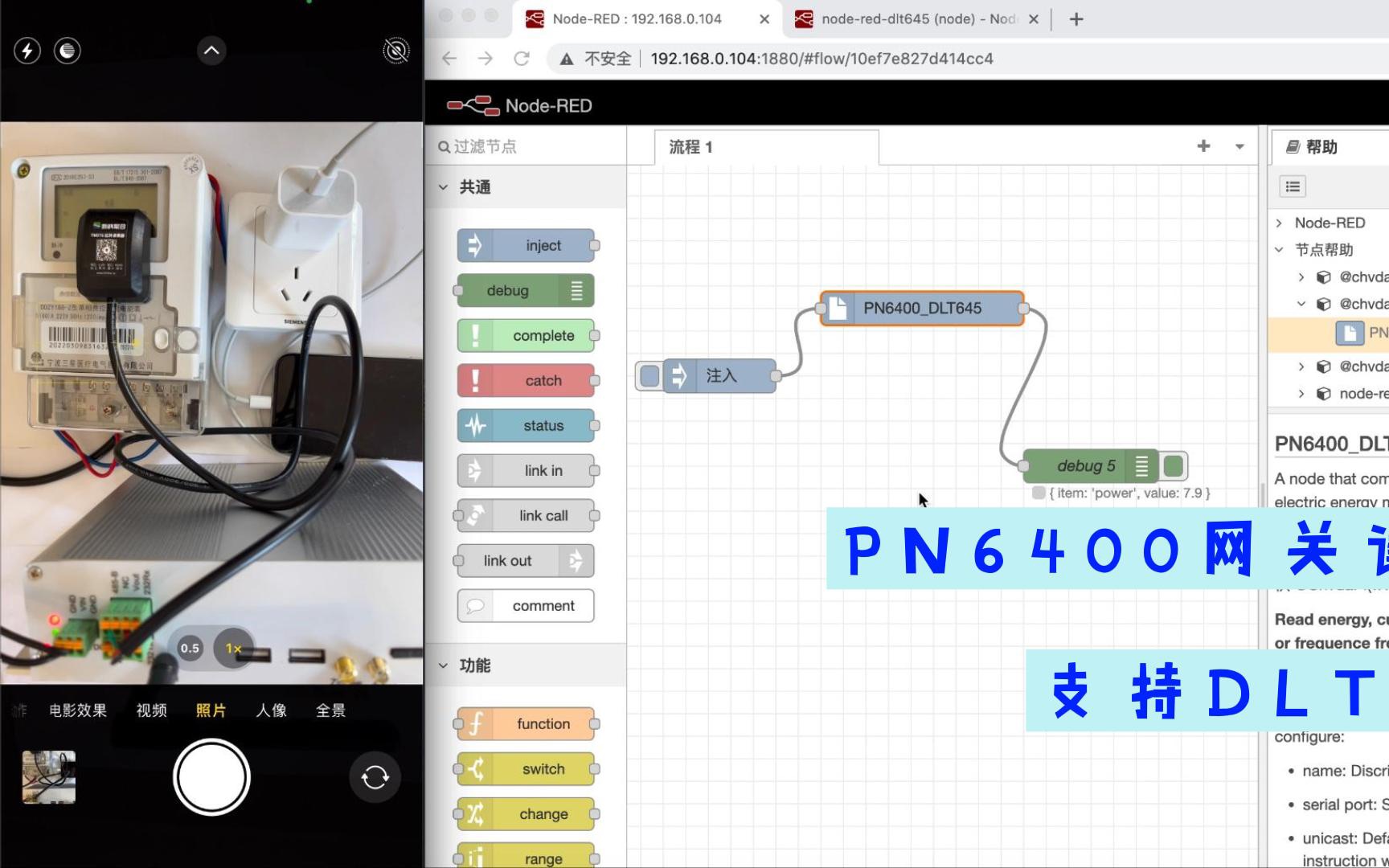Select the debug 5 node on canvas
1389x868 pixels.
[1090, 466]
